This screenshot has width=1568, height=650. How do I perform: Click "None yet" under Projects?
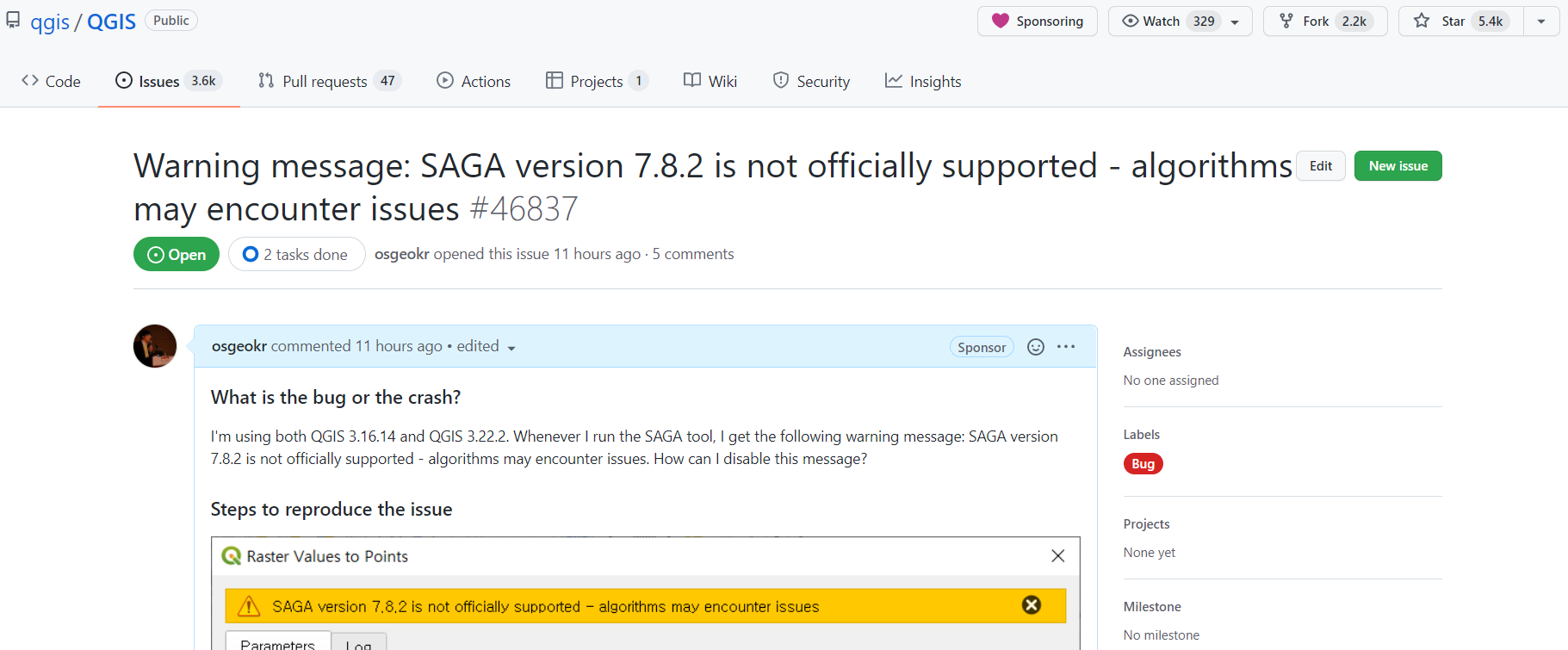tap(1150, 552)
